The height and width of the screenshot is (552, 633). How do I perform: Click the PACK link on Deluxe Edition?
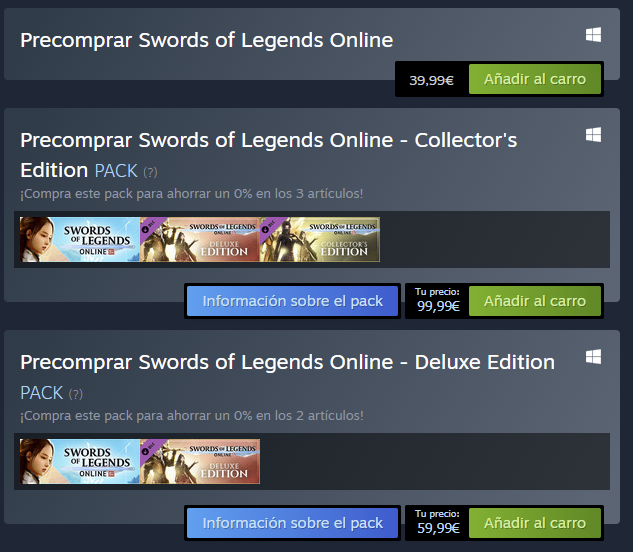pyautogui.click(x=42, y=393)
